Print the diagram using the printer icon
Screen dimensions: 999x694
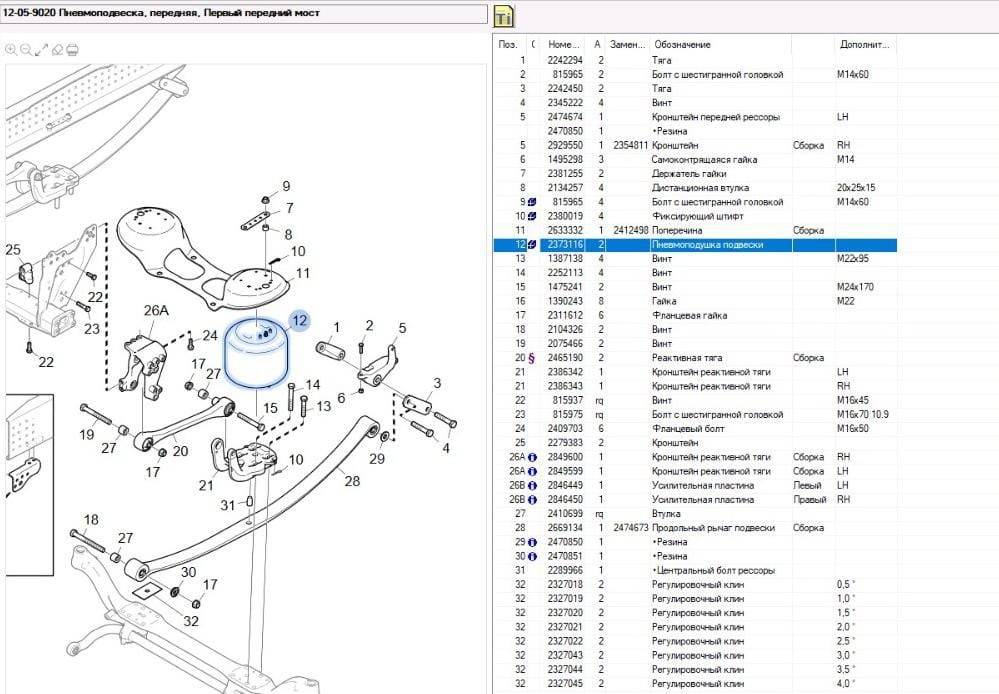click(73, 48)
